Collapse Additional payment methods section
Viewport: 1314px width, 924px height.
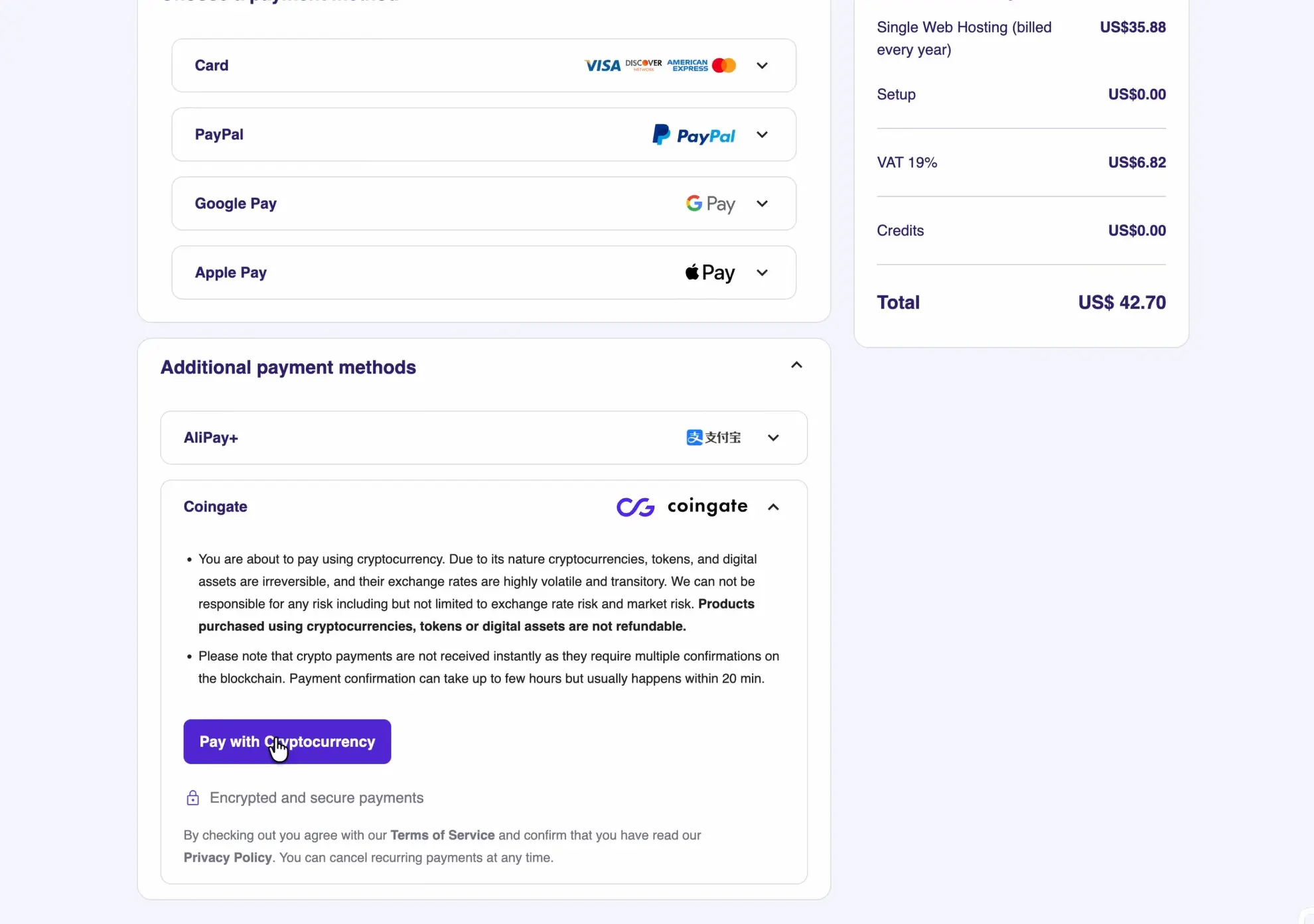pos(796,365)
